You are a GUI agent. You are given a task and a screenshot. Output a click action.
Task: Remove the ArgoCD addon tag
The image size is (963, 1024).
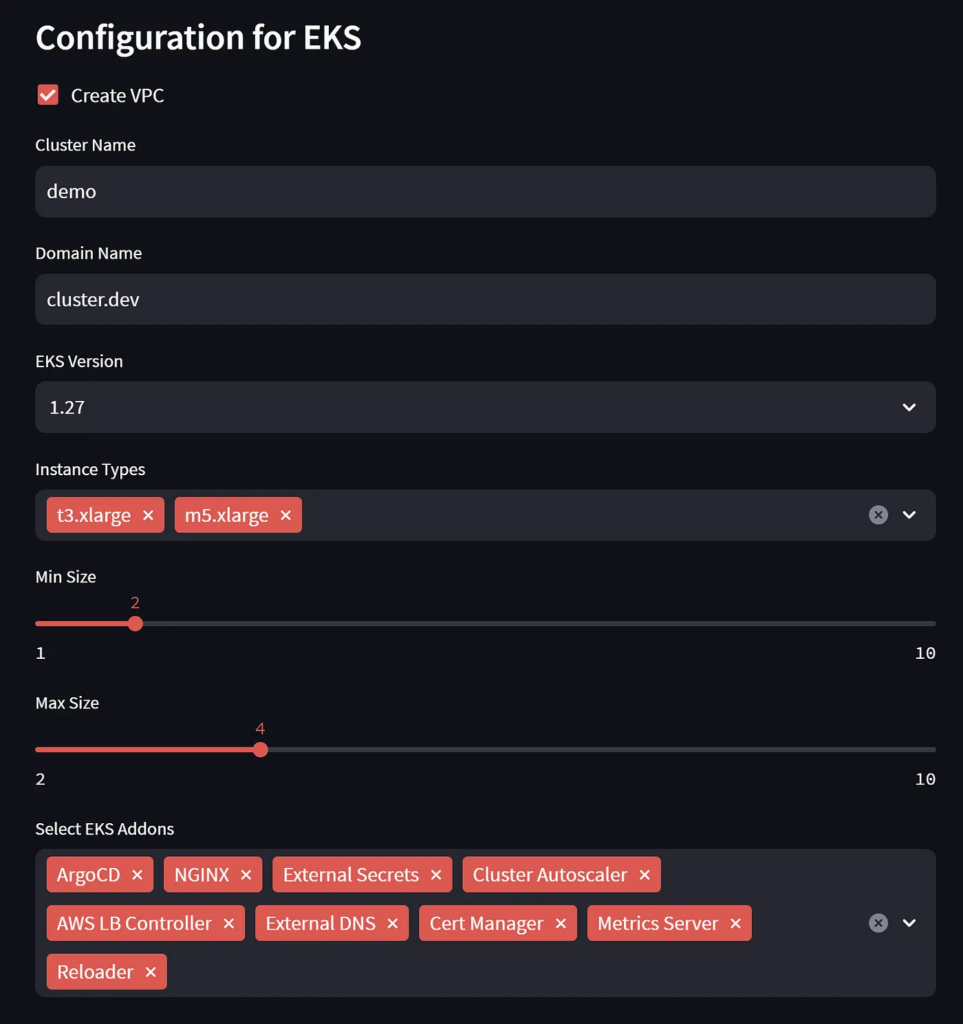[x=137, y=875]
